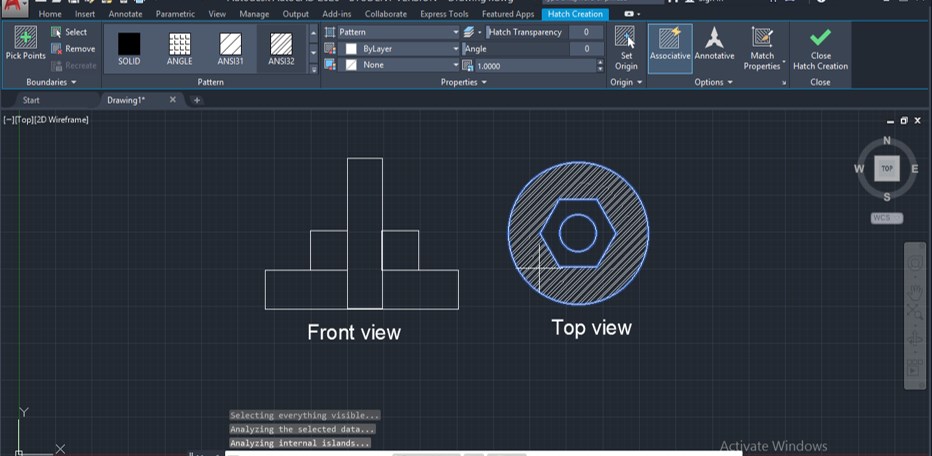This screenshot has height=456, width=932.
Task: Expand the Boundaries panel
Action: tap(51, 82)
